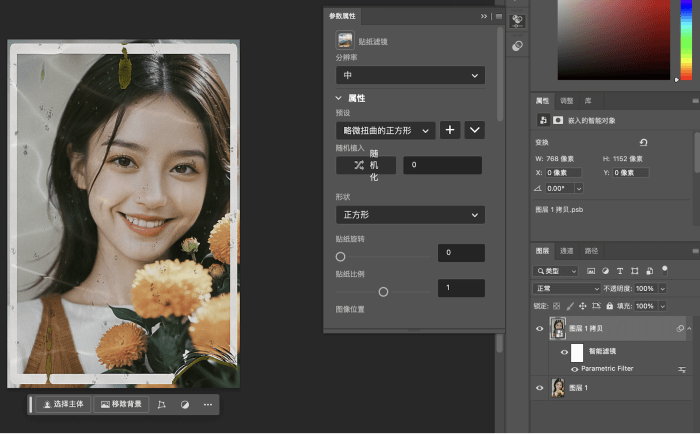Open the 预设 dropdown 略微扭曲的正方形
The height and width of the screenshot is (434, 700).
[385, 130]
